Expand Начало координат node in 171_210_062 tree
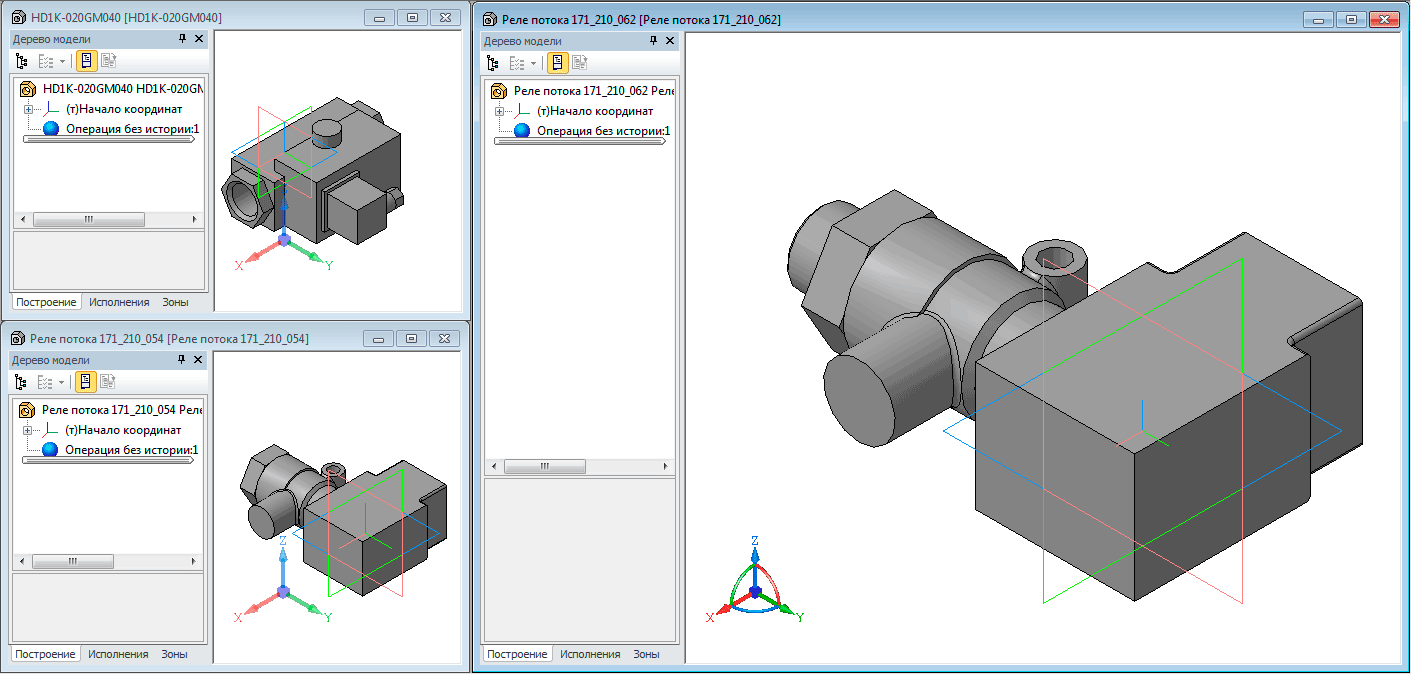Image resolution: width=1412 pixels, height=675 pixels. 500,112
